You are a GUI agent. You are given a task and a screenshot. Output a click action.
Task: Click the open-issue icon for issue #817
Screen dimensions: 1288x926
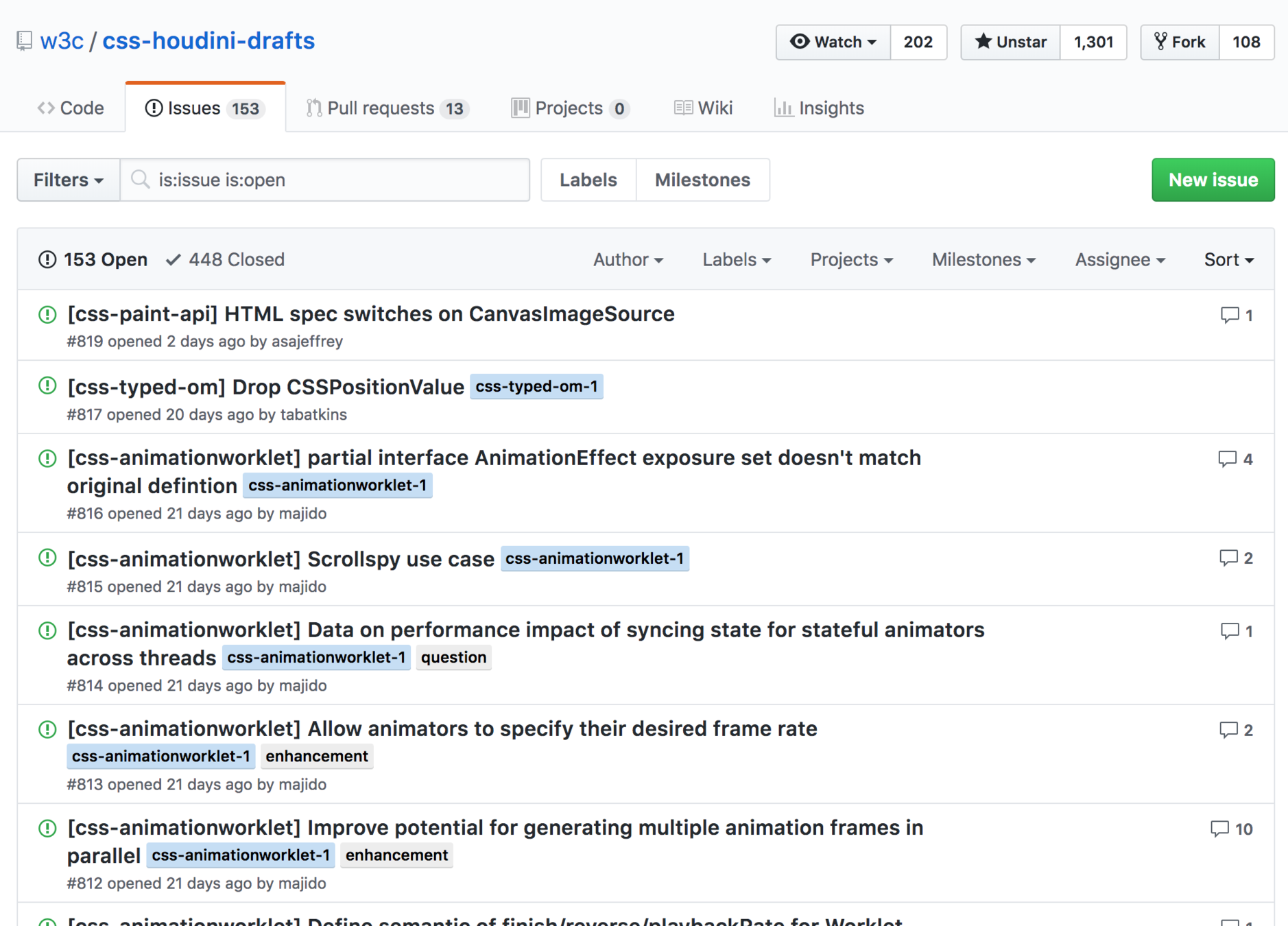(47, 386)
